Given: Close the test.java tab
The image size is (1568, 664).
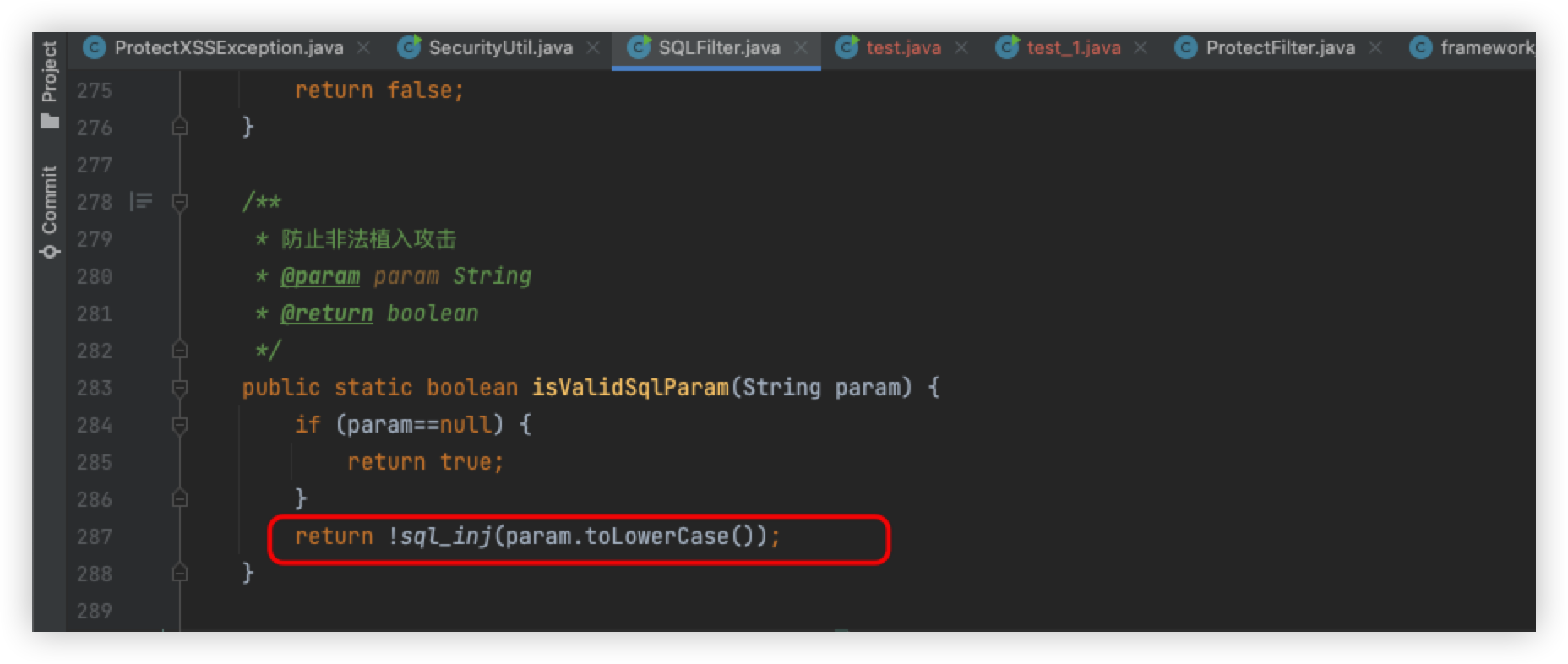Looking at the screenshot, I should pos(961,48).
